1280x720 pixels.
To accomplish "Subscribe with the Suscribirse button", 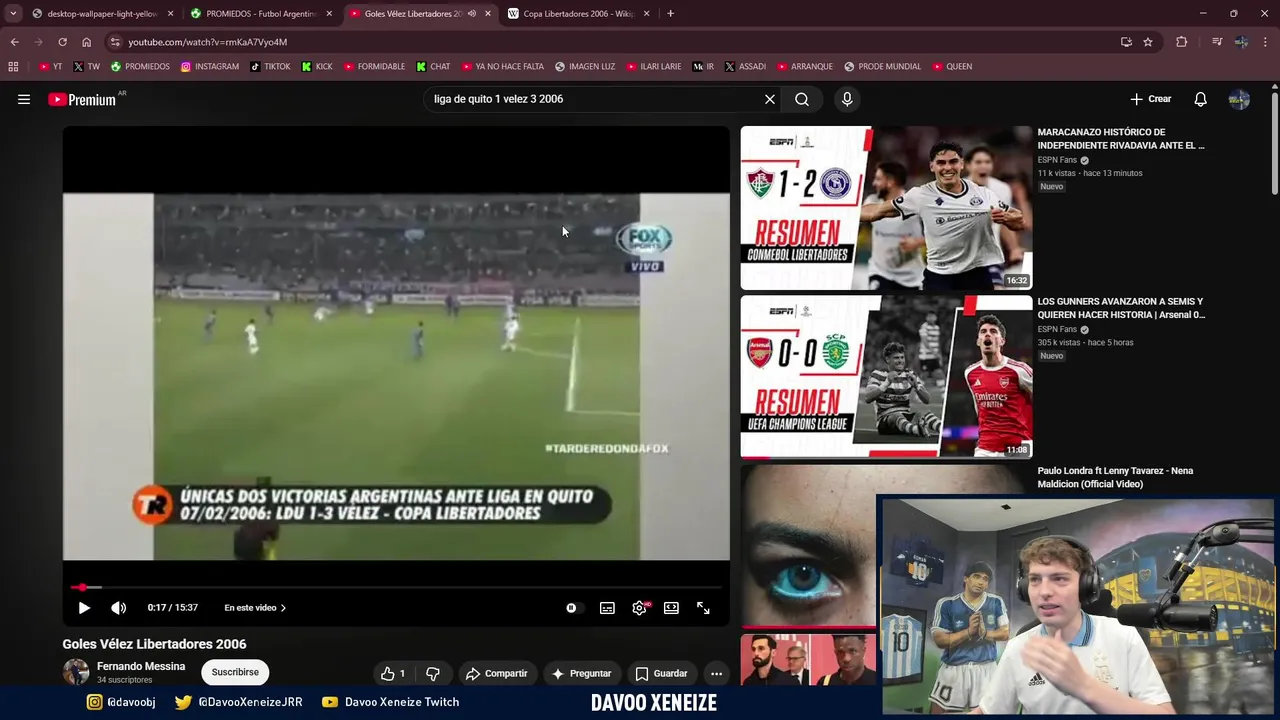I will coord(235,673).
